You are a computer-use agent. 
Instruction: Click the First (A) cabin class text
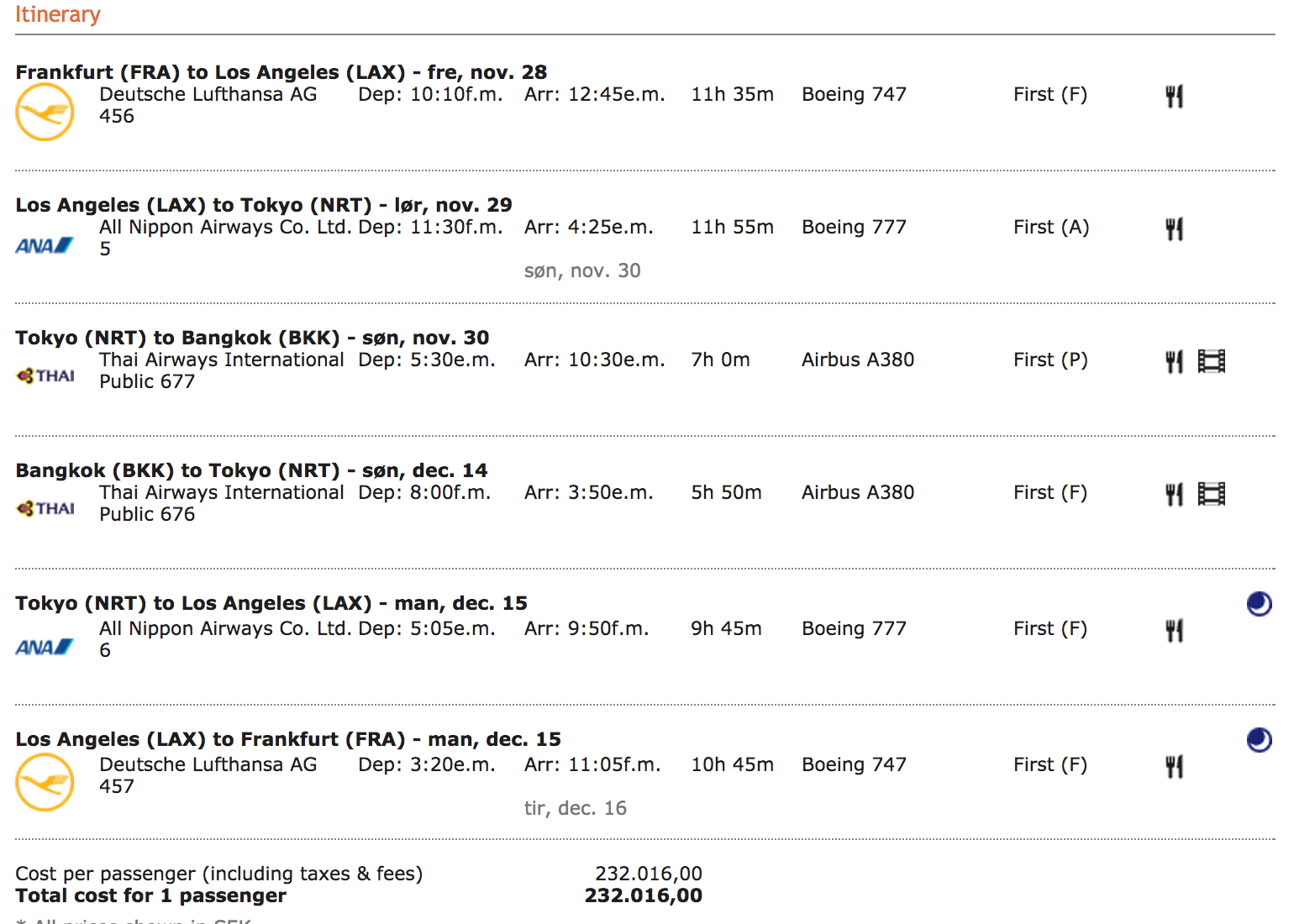pos(1050,227)
